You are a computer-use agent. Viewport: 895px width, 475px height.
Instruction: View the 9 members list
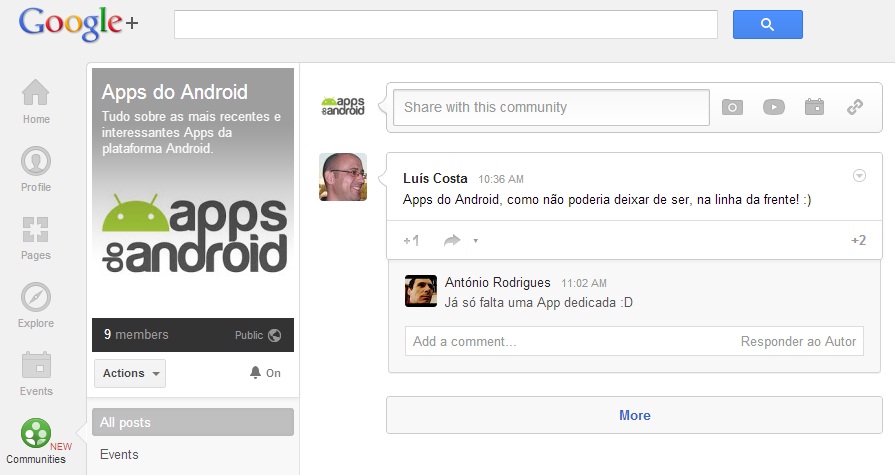(136, 335)
